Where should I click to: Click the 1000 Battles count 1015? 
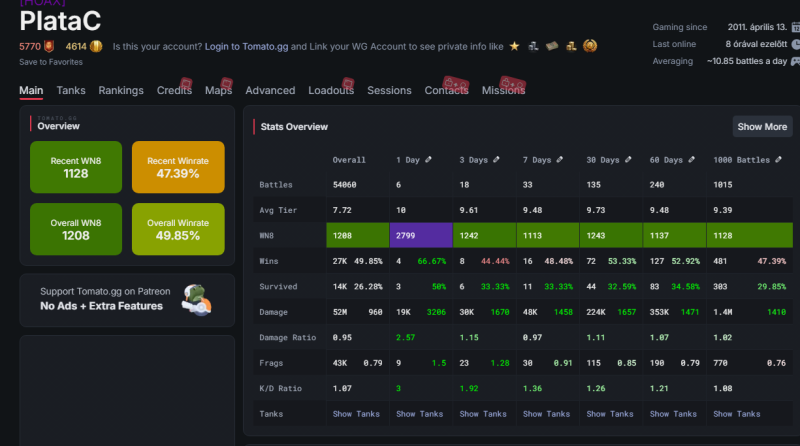tap(722, 185)
